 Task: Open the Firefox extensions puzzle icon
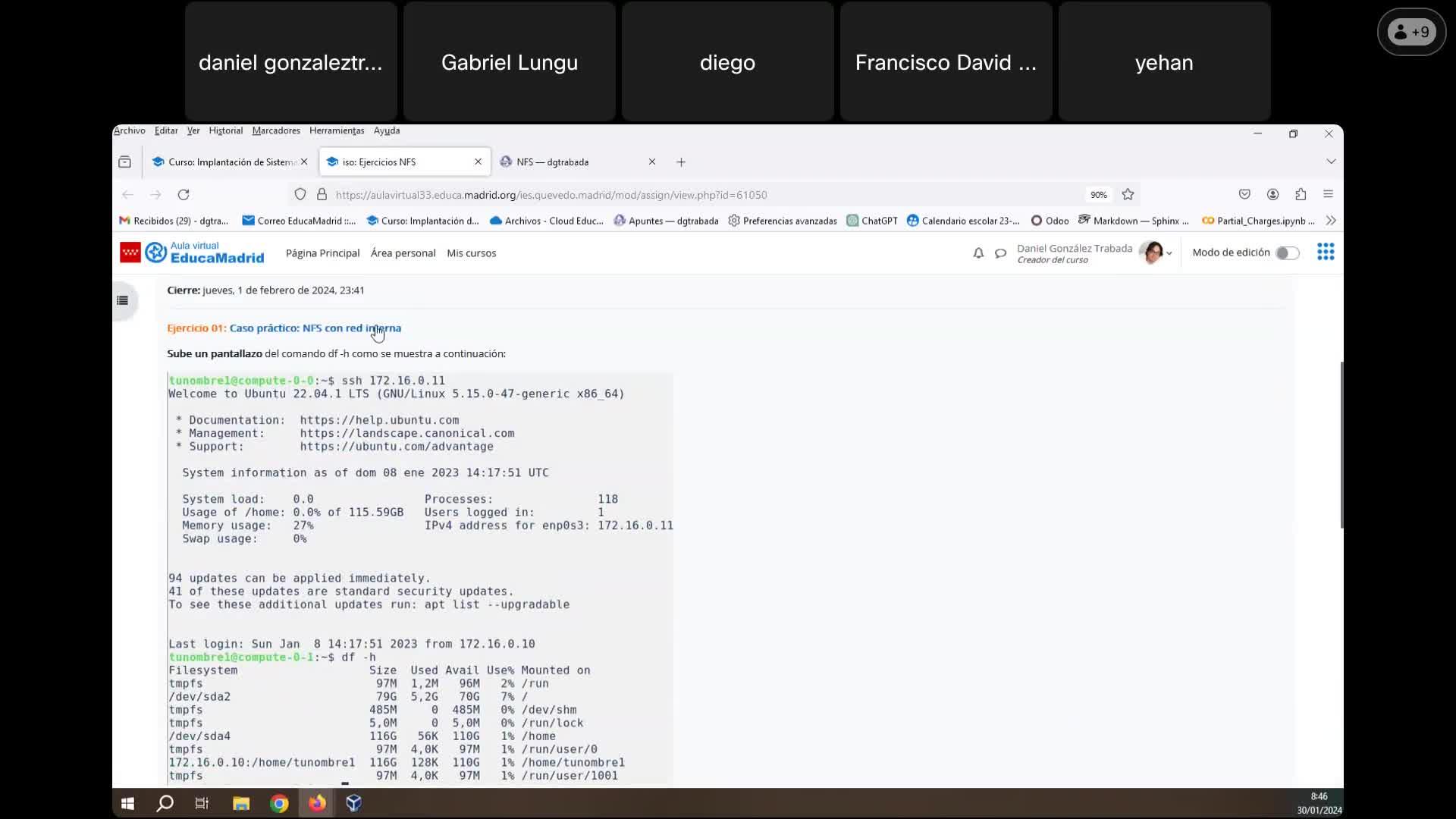[1301, 195]
